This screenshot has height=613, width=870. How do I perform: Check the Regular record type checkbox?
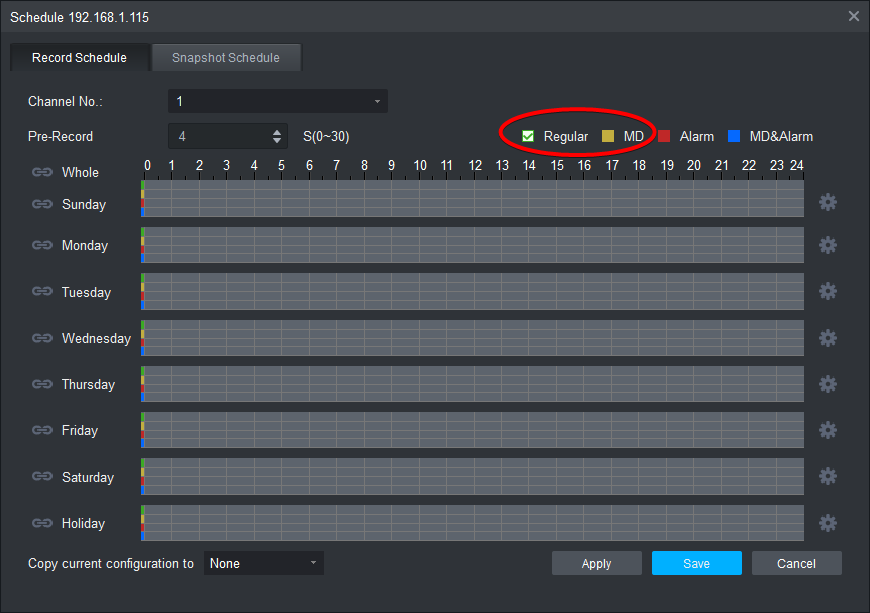pyautogui.click(x=528, y=136)
